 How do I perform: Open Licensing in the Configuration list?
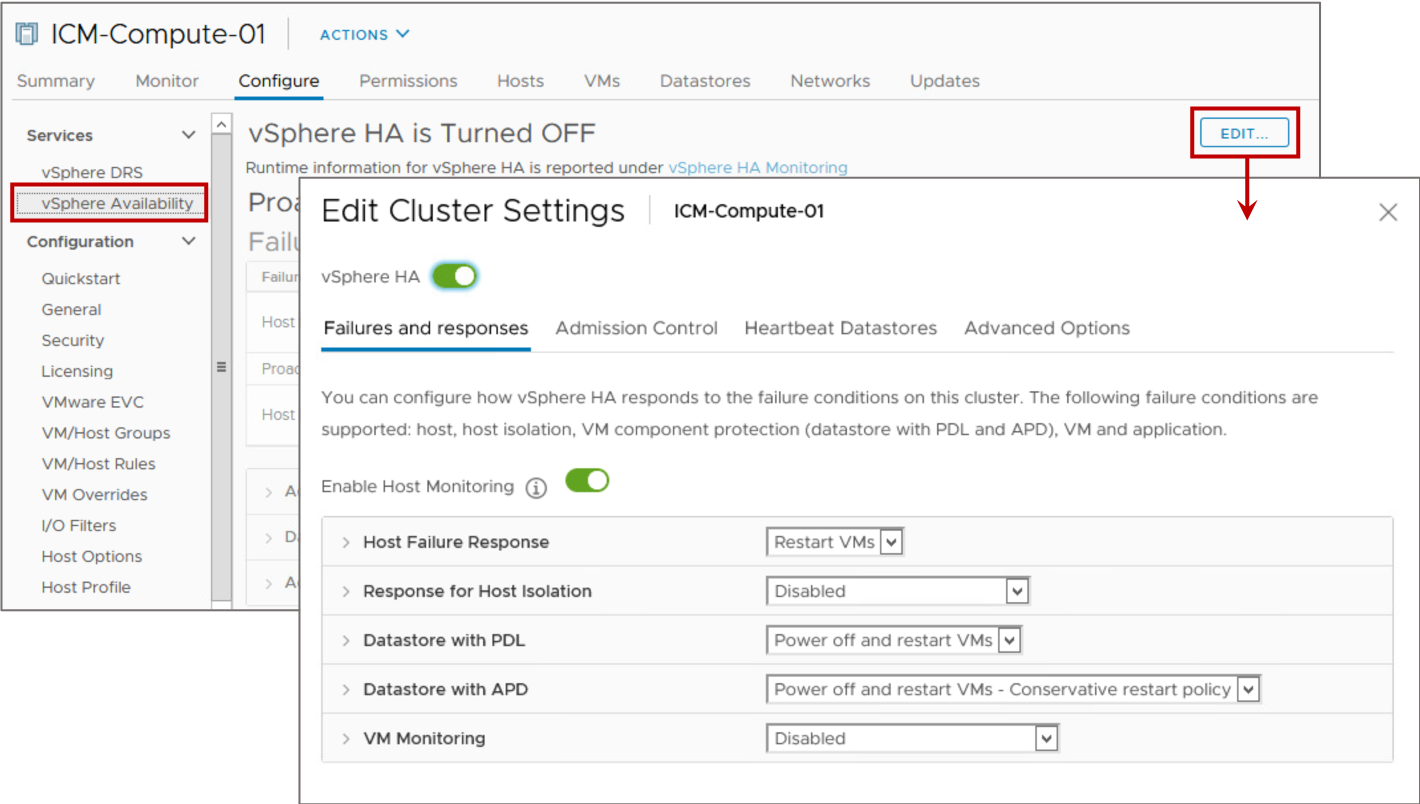(x=77, y=371)
